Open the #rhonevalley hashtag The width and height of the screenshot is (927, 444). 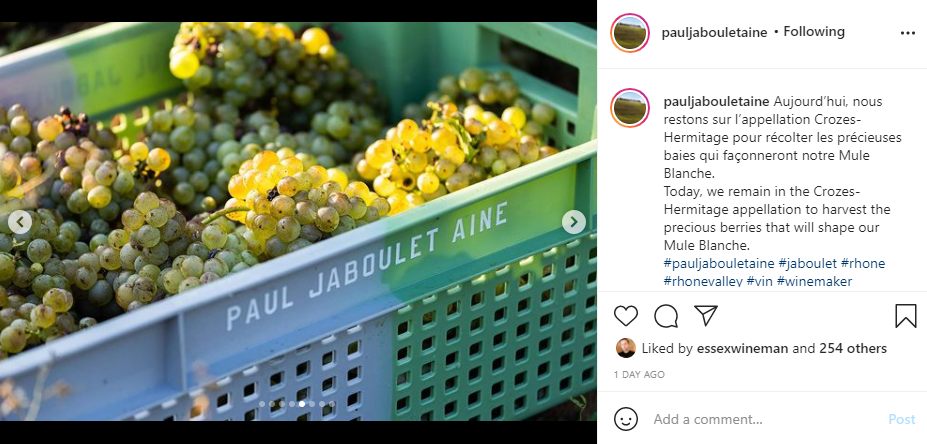click(702, 282)
